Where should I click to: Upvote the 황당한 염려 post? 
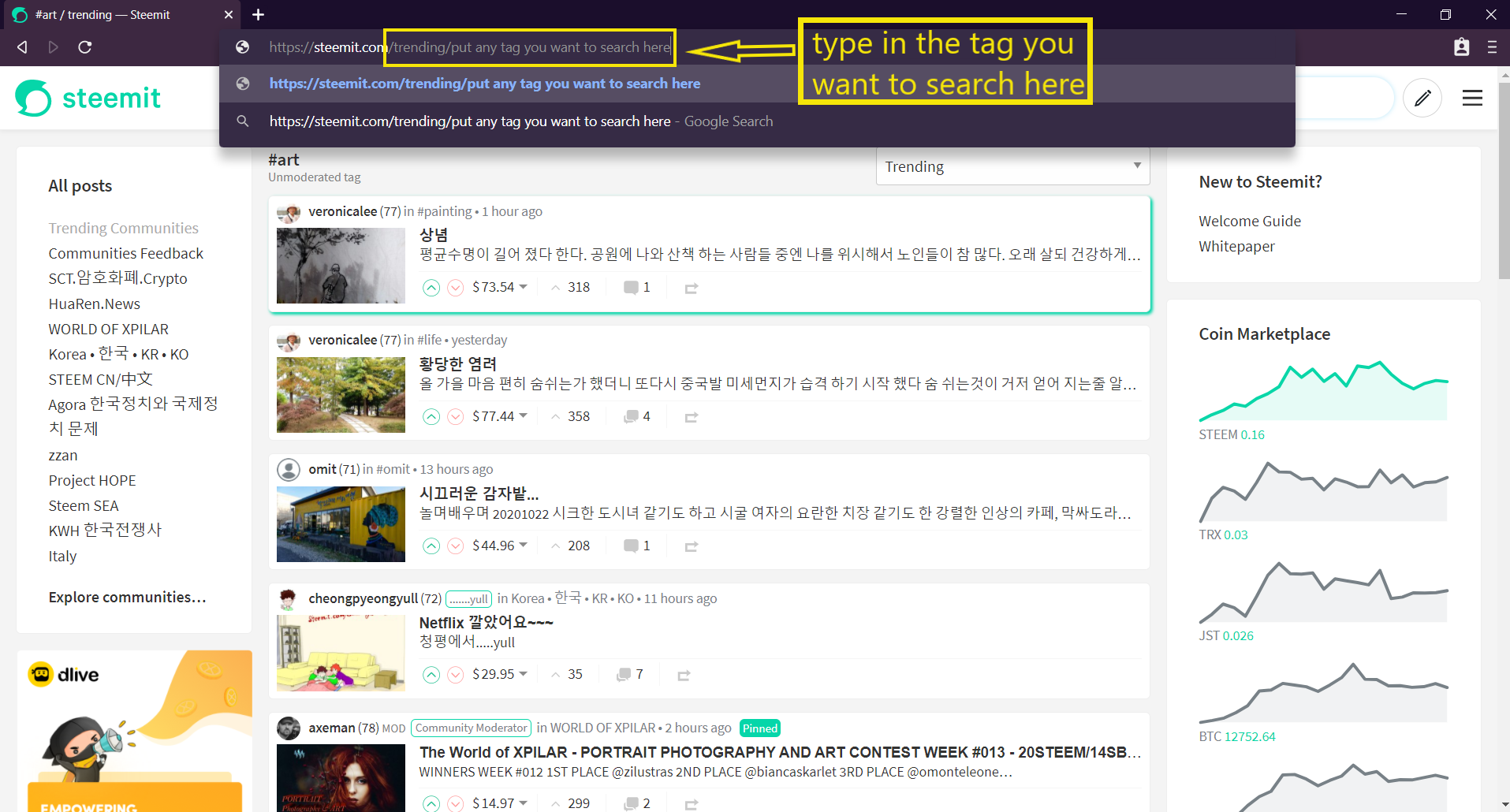[431, 417]
